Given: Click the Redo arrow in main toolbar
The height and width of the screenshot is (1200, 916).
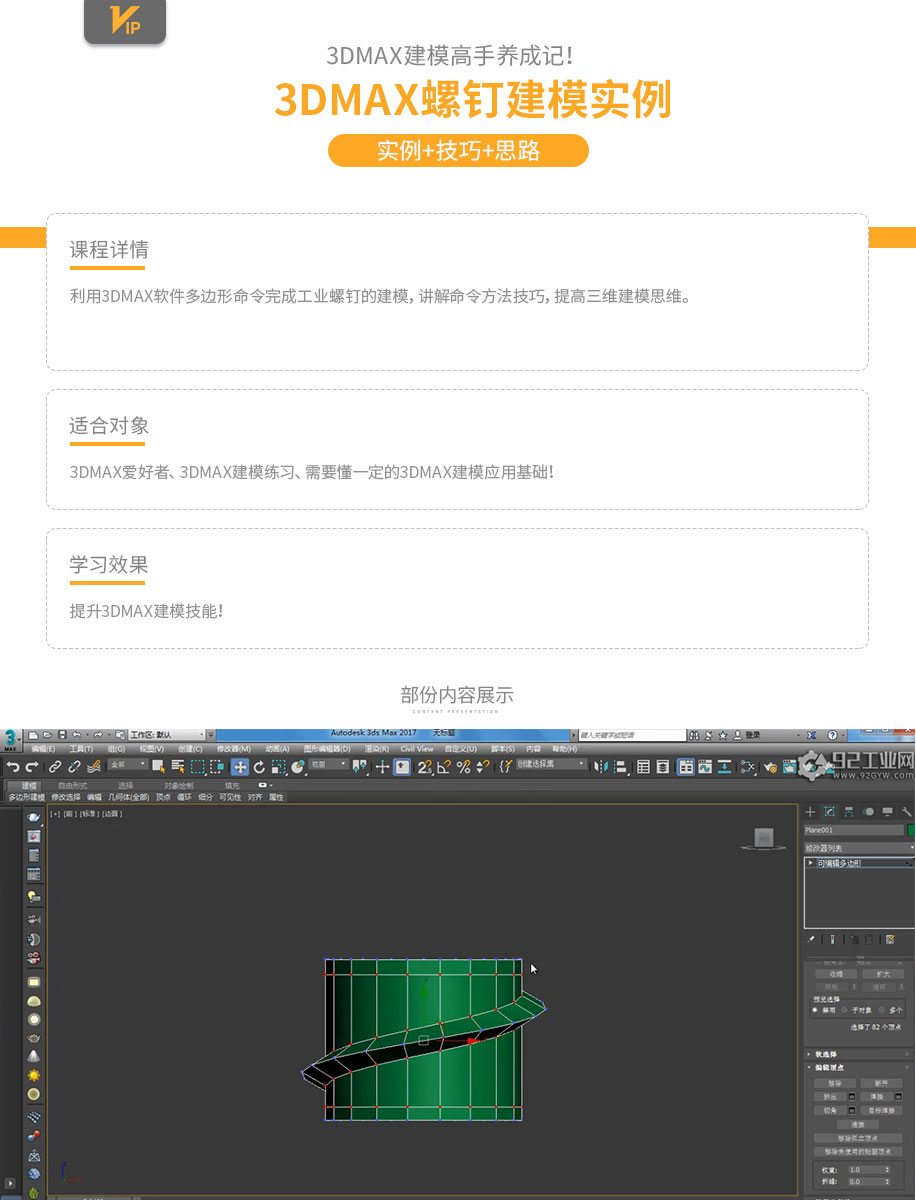Looking at the screenshot, I should point(32,767).
